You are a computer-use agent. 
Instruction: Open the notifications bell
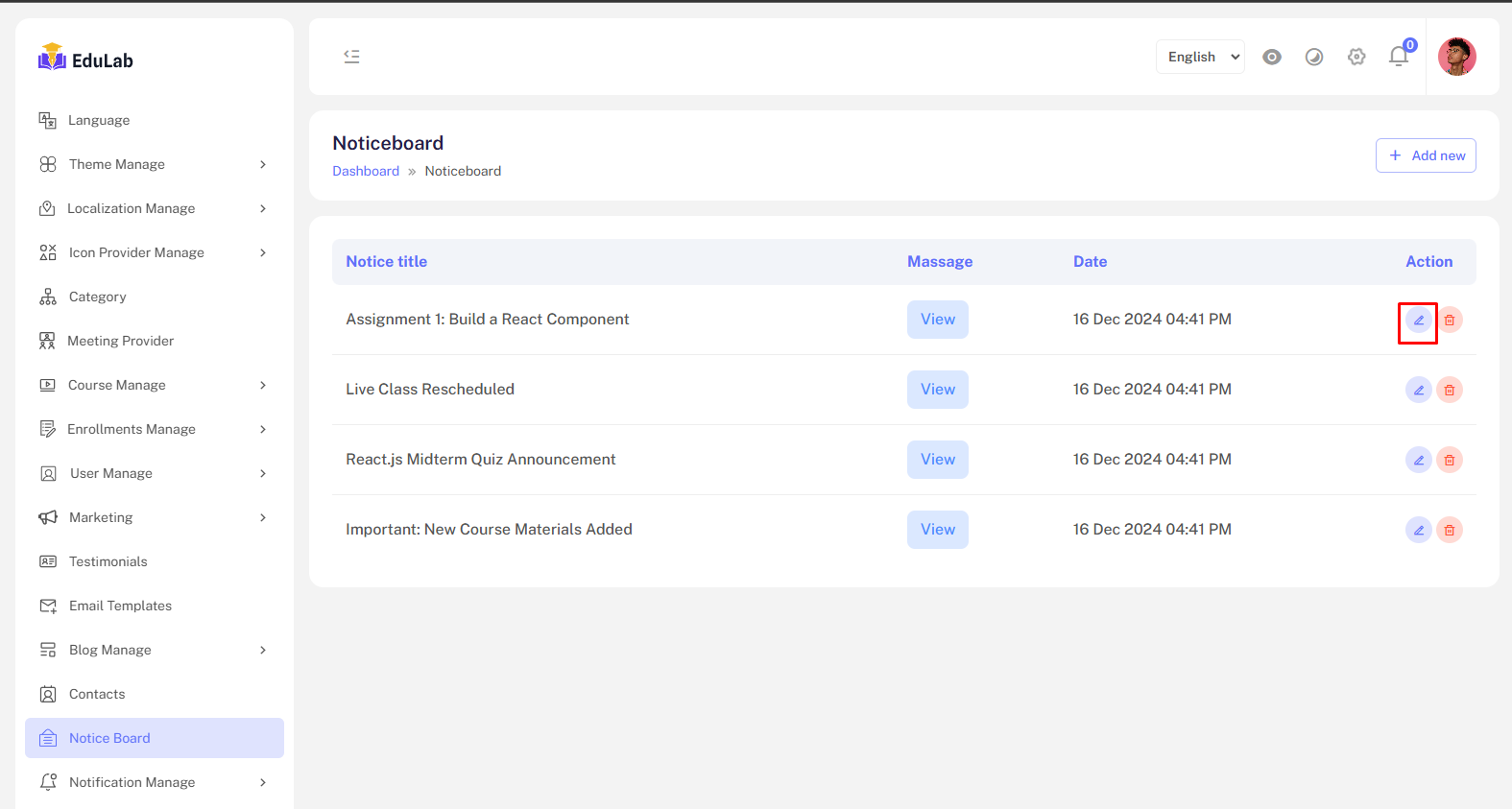click(x=1399, y=57)
